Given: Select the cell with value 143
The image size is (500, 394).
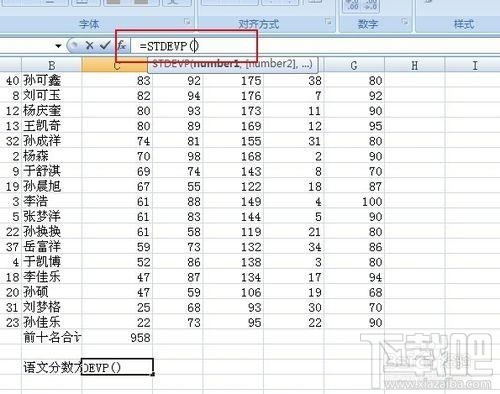Looking at the screenshot, I should click(233, 171).
